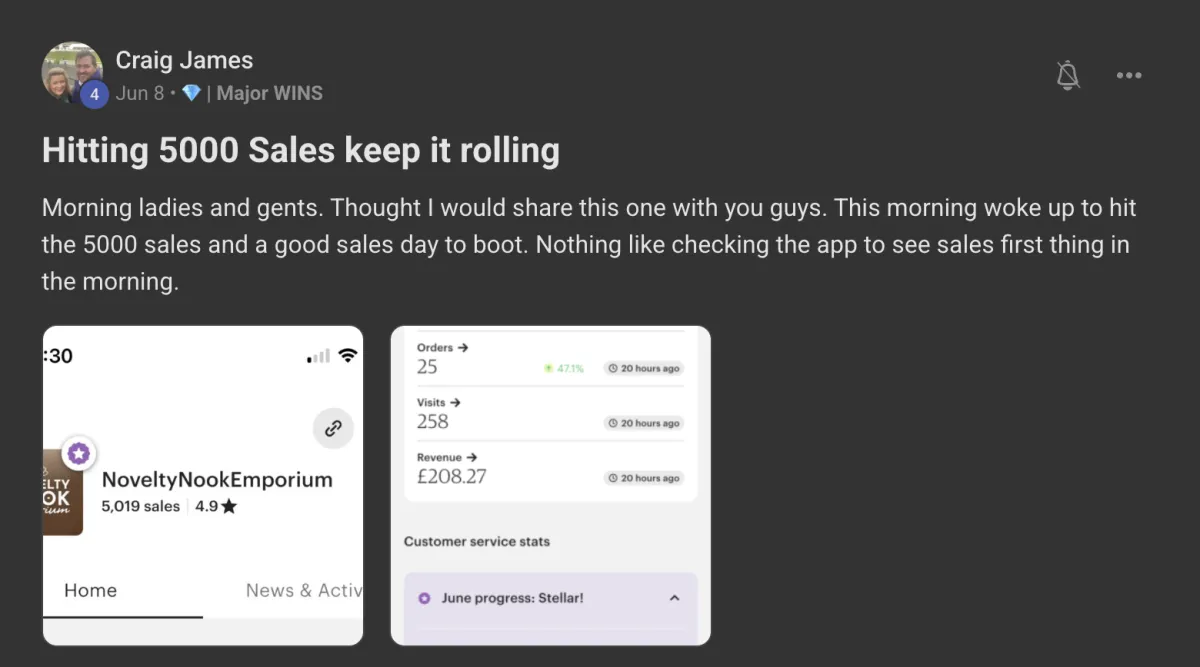Click the copy link icon in the shop screenshot
The image size is (1200, 667).
(333, 428)
